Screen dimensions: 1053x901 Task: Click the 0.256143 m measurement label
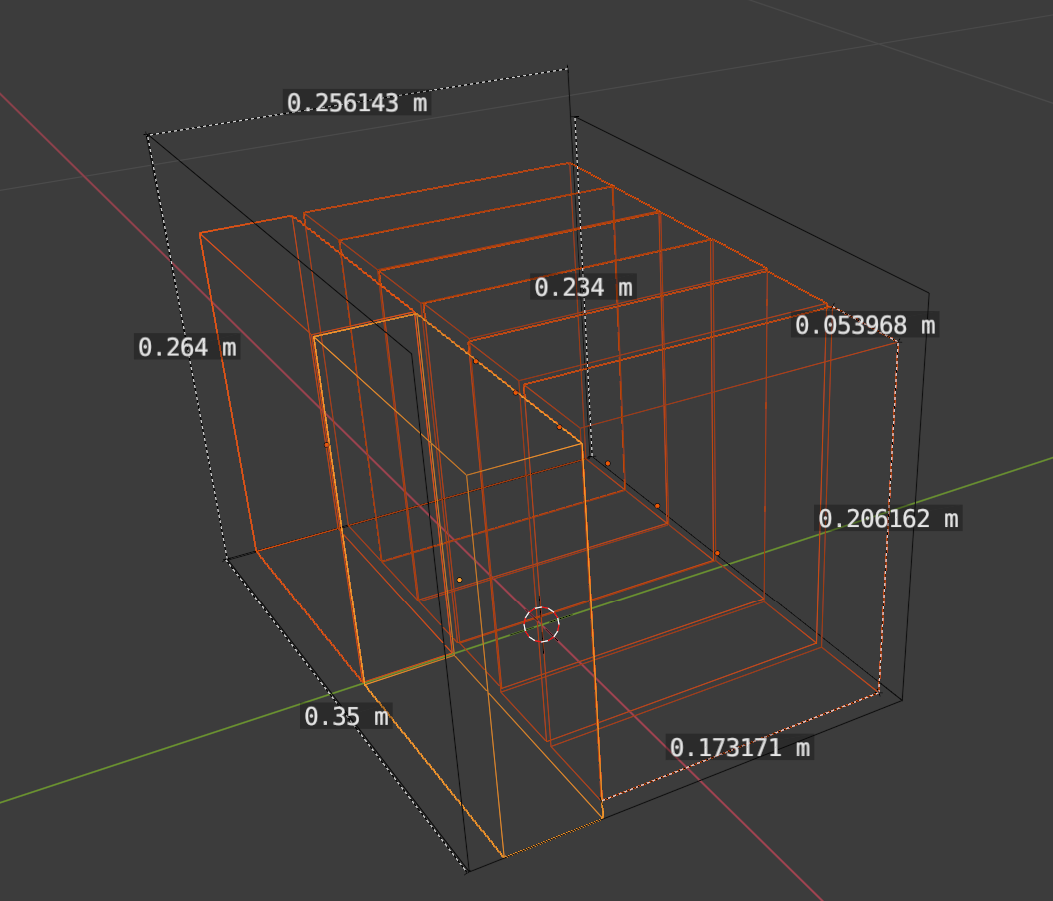(x=356, y=103)
